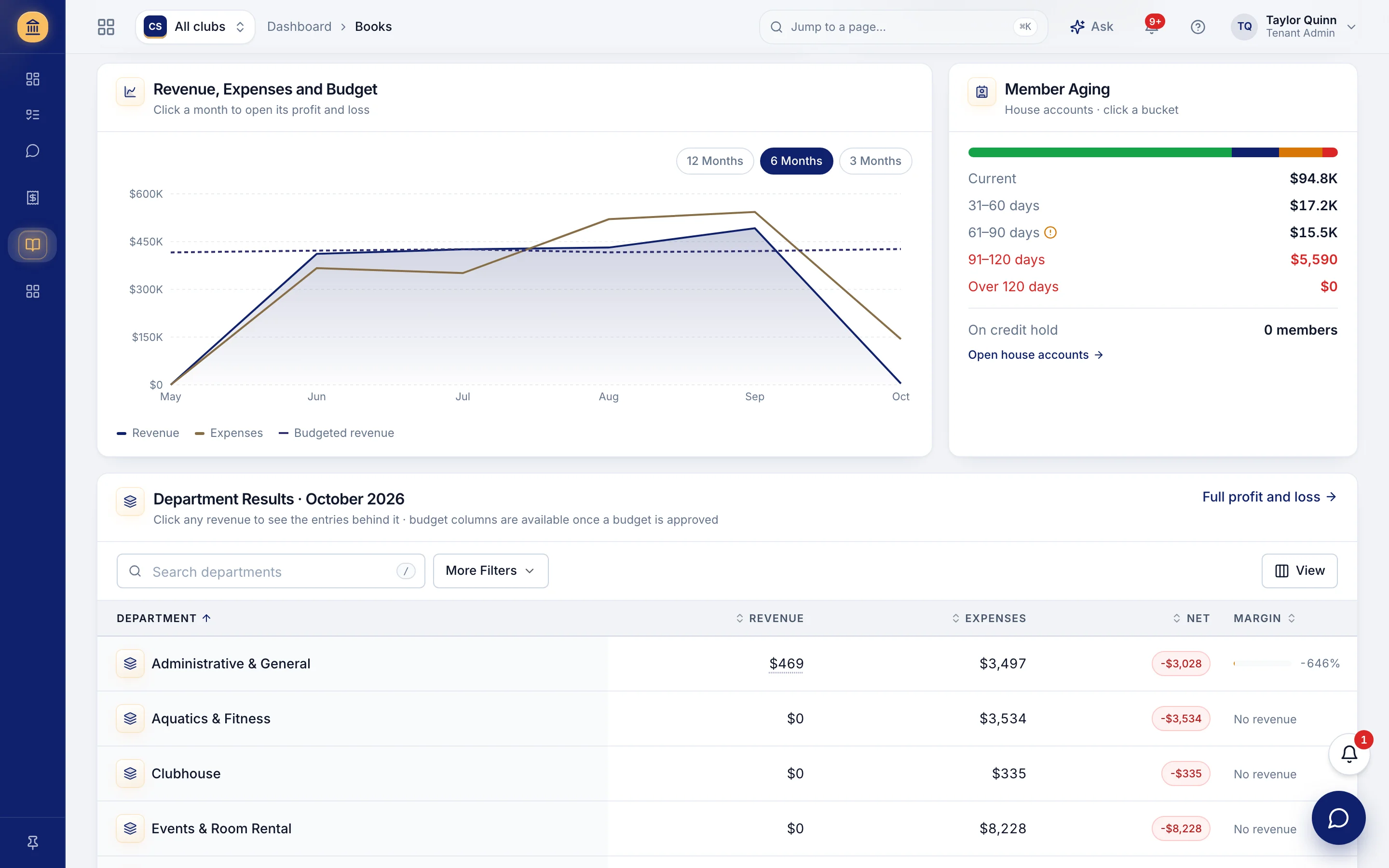The width and height of the screenshot is (1389, 868).
Task: Sort by Expenses column header
Action: [988, 618]
